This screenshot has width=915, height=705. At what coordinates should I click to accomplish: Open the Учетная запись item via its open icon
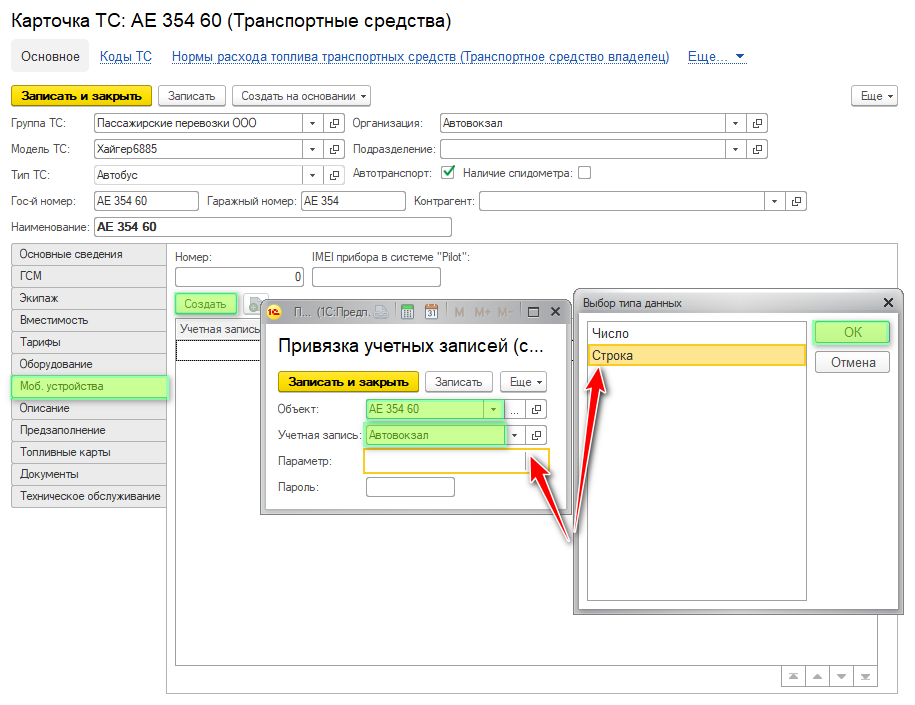point(537,435)
